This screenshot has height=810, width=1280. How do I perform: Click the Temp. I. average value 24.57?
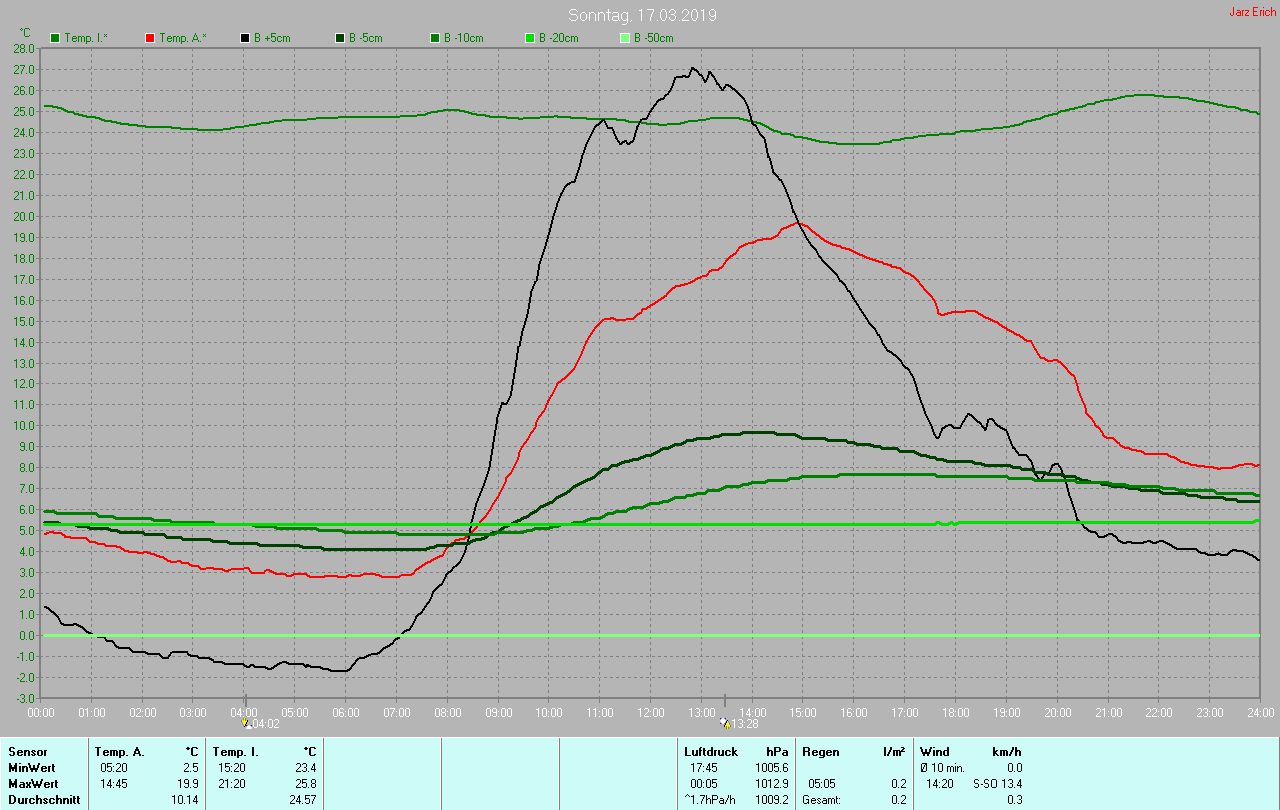click(x=302, y=799)
